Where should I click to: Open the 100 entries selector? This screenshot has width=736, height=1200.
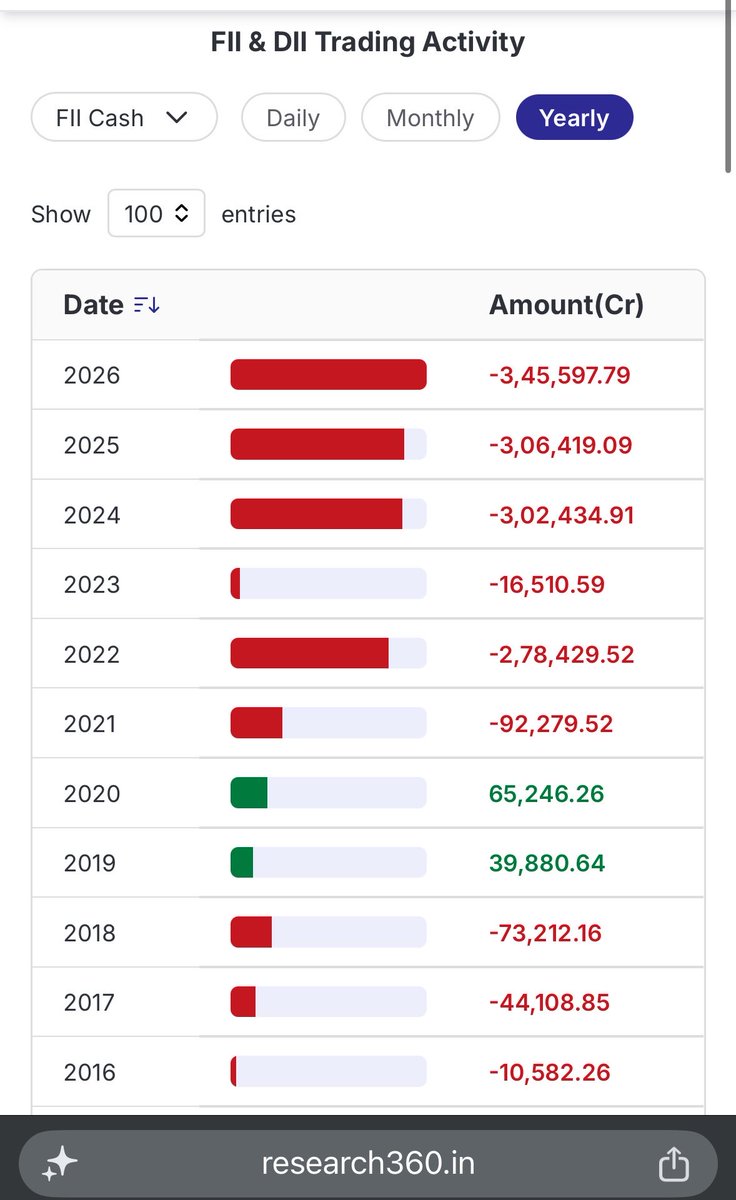[x=156, y=213]
